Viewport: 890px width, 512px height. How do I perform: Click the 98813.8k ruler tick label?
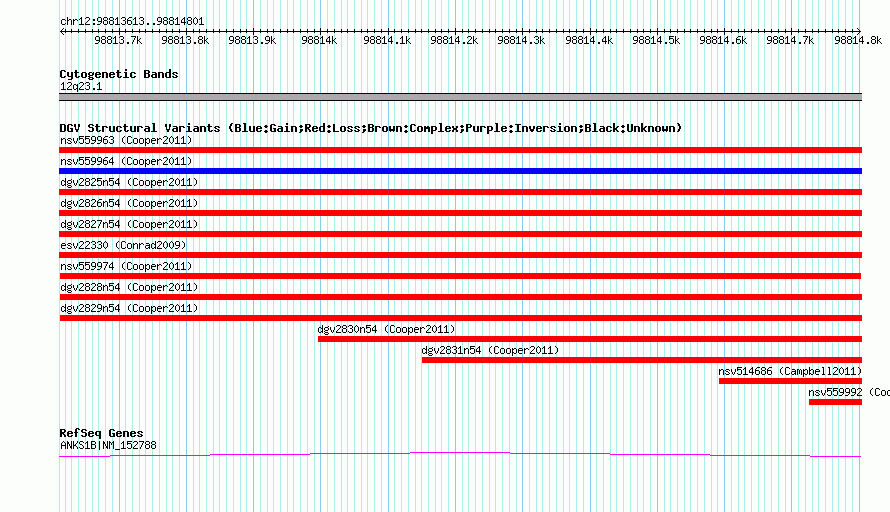point(185,40)
